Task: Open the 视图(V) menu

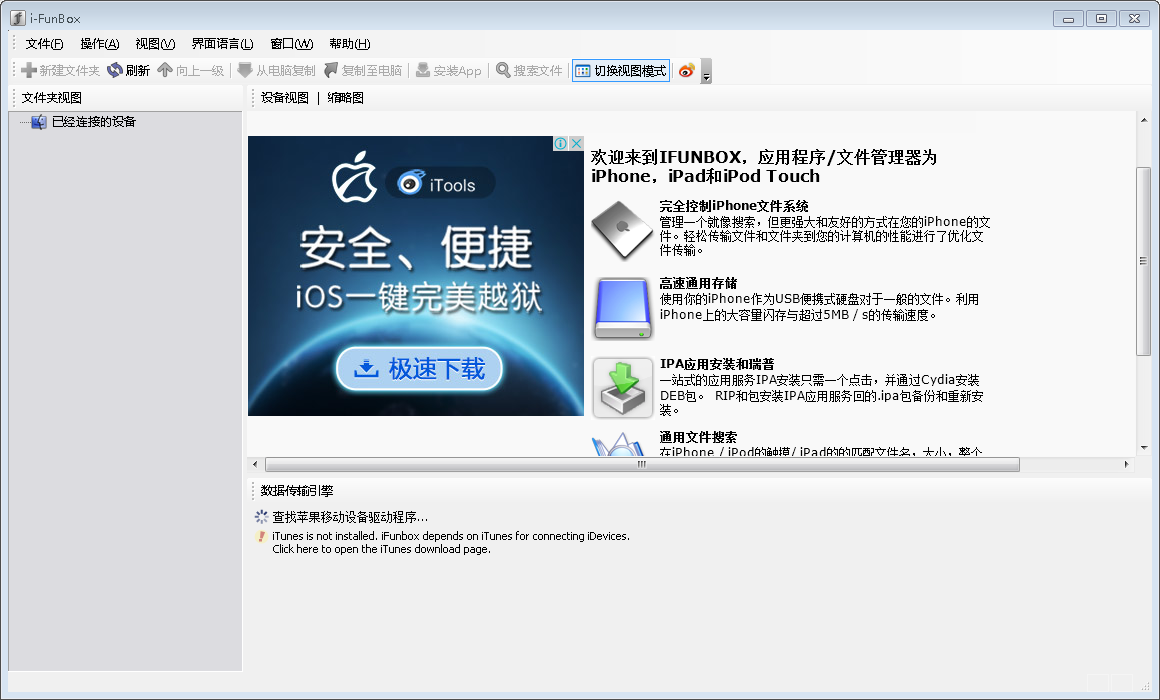Action: click(x=155, y=44)
